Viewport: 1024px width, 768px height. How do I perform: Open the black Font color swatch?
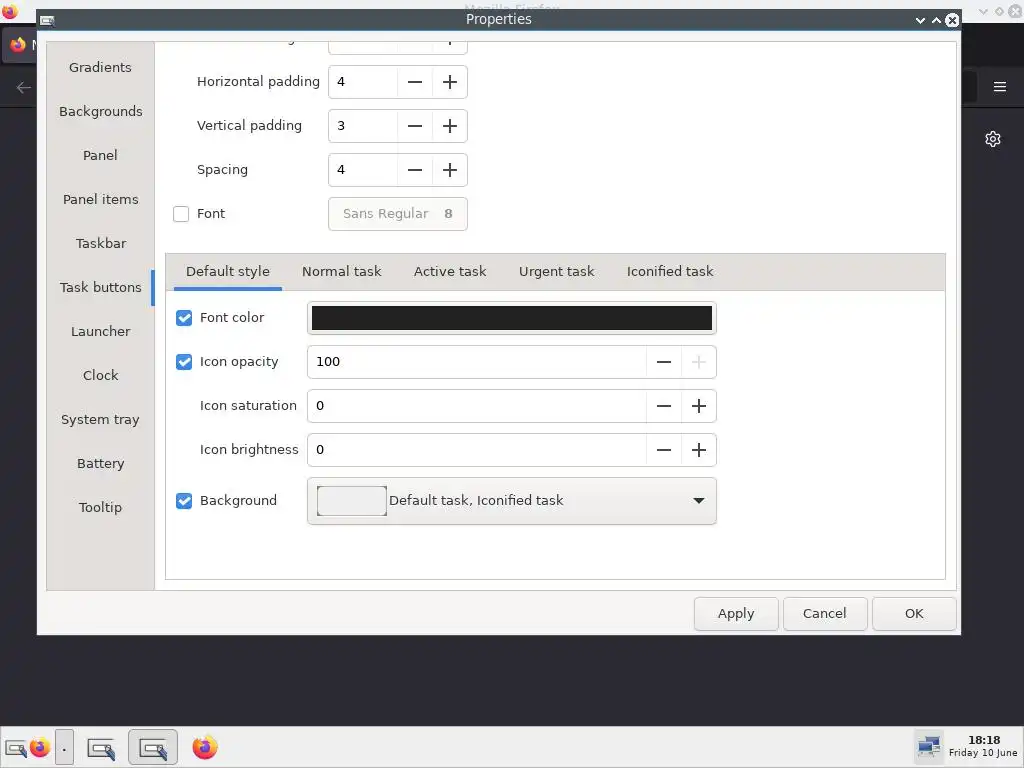coord(511,318)
